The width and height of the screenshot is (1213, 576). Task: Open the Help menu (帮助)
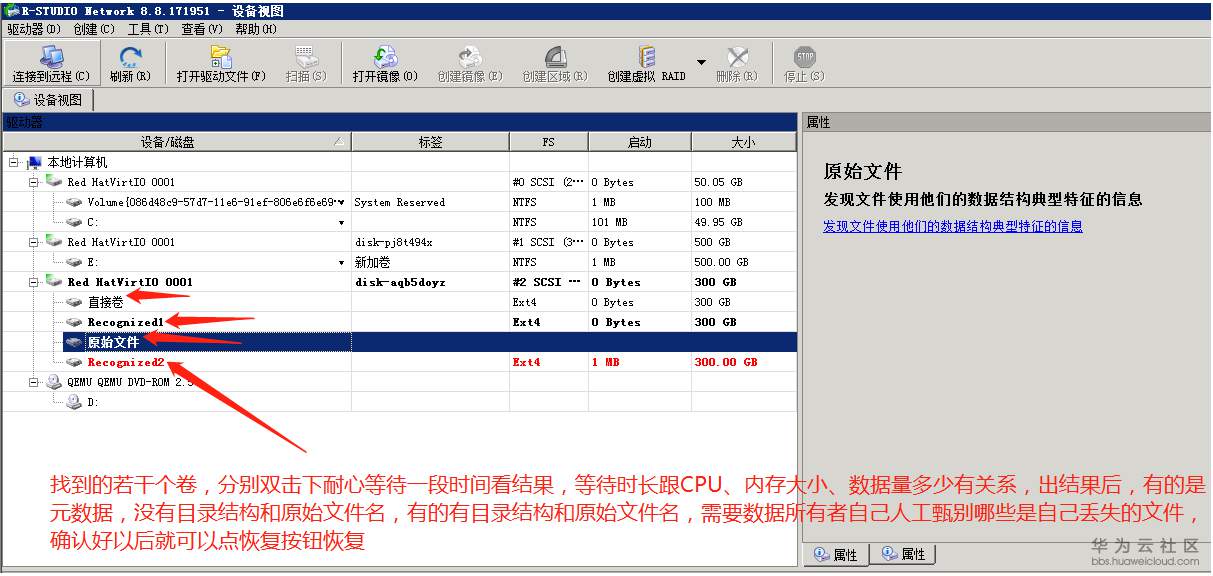click(x=255, y=29)
